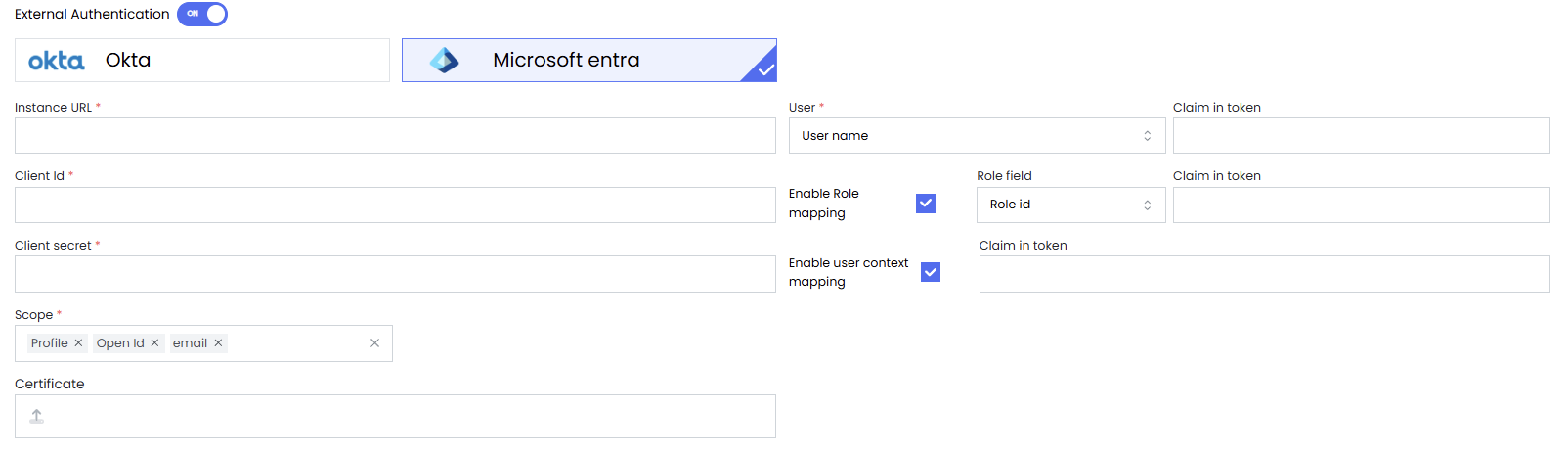The height and width of the screenshot is (455, 1568).
Task: Click the selected checkmark corner on Microsoft entra
Action: click(x=764, y=69)
